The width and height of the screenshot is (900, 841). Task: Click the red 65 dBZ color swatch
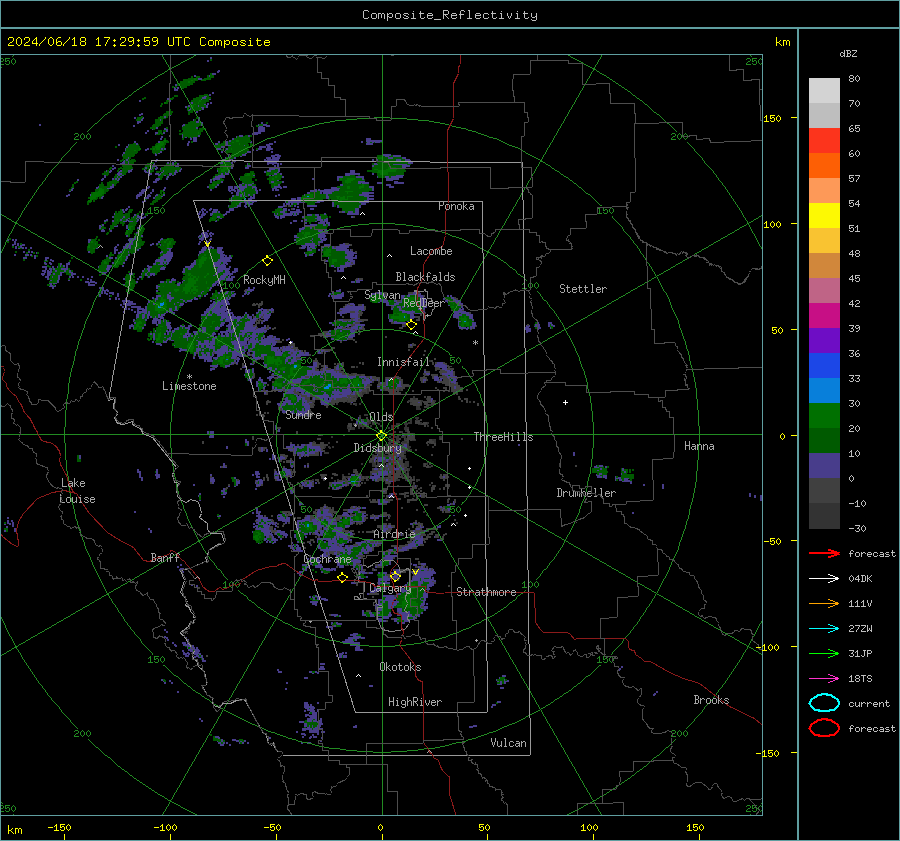point(824,140)
